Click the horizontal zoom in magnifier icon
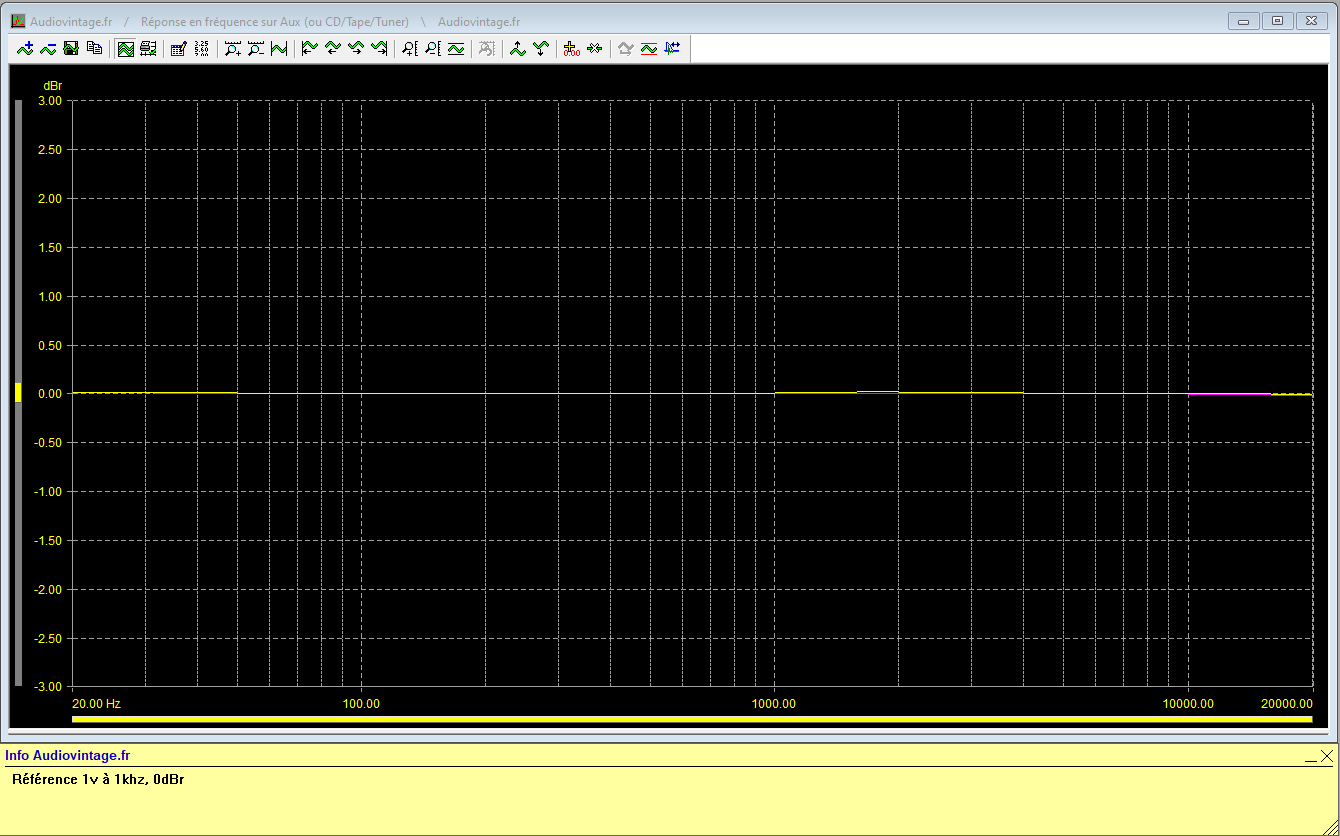 (x=233, y=48)
